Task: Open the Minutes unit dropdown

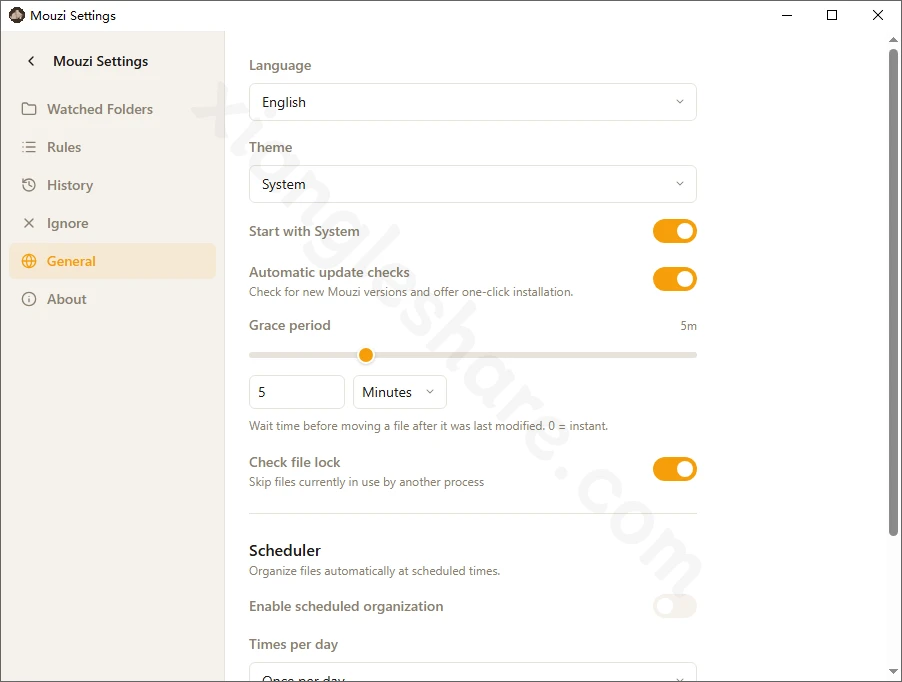Action: (x=400, y=392)
